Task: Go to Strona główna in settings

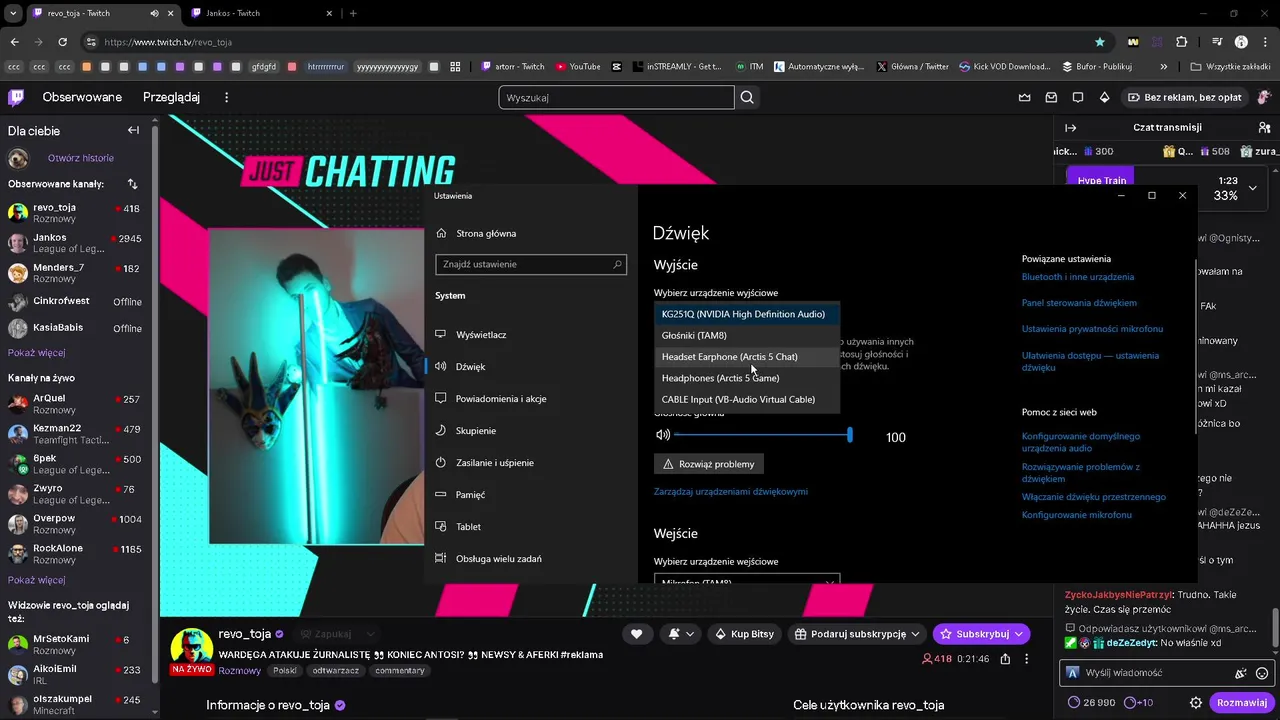Action: (x=486, y=233)
